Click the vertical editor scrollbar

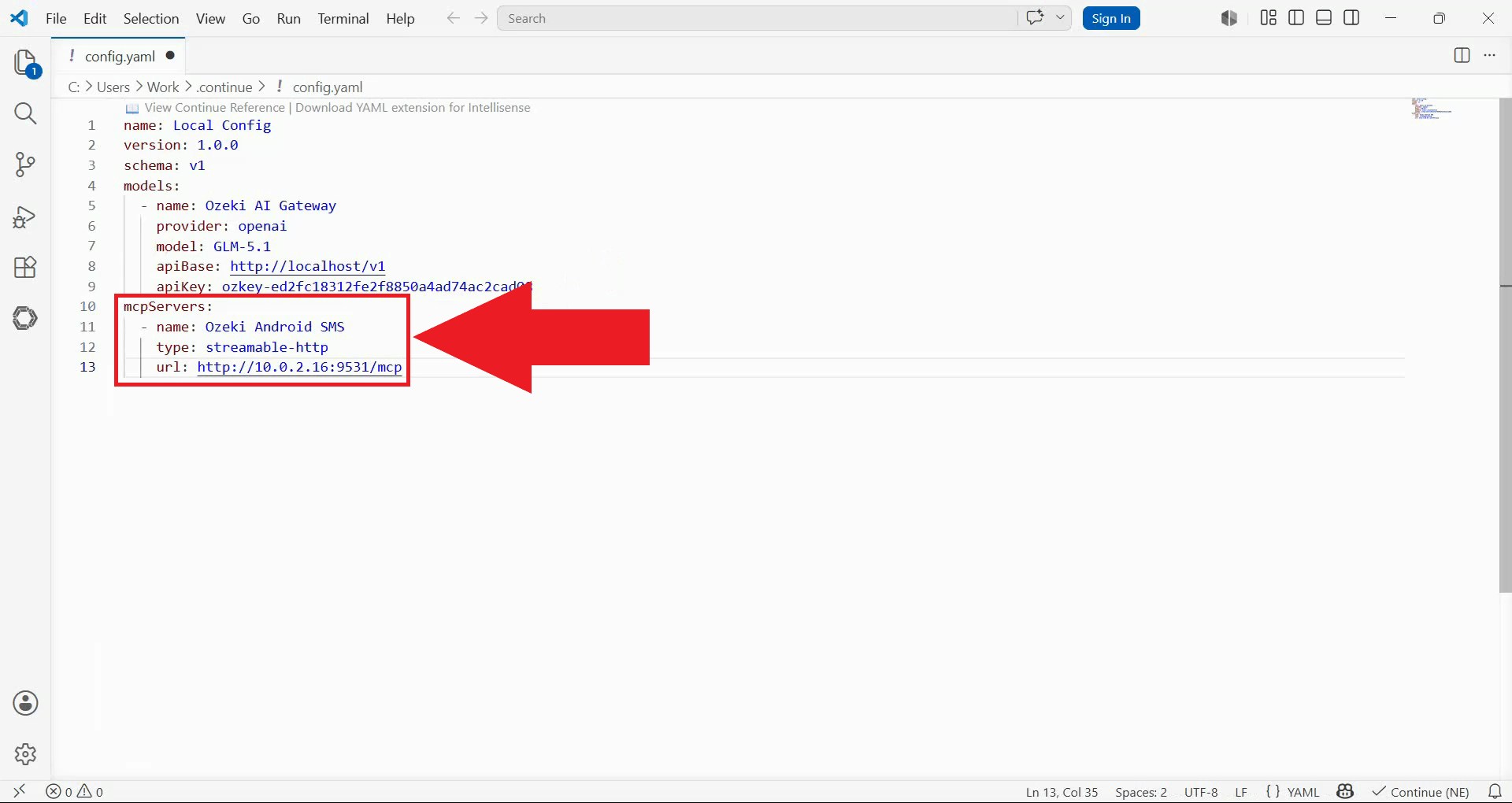[x=1505, y=345]
